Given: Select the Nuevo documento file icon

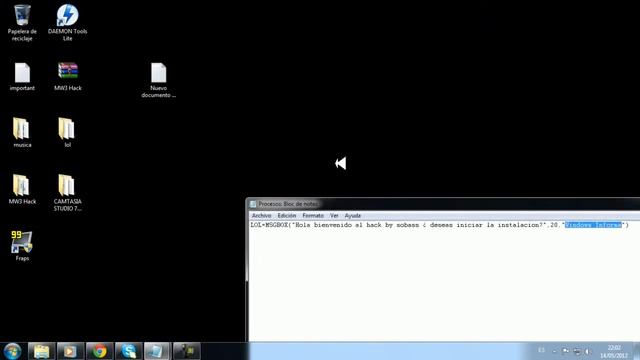Looking at the screenshot, I should pos(158,80).
